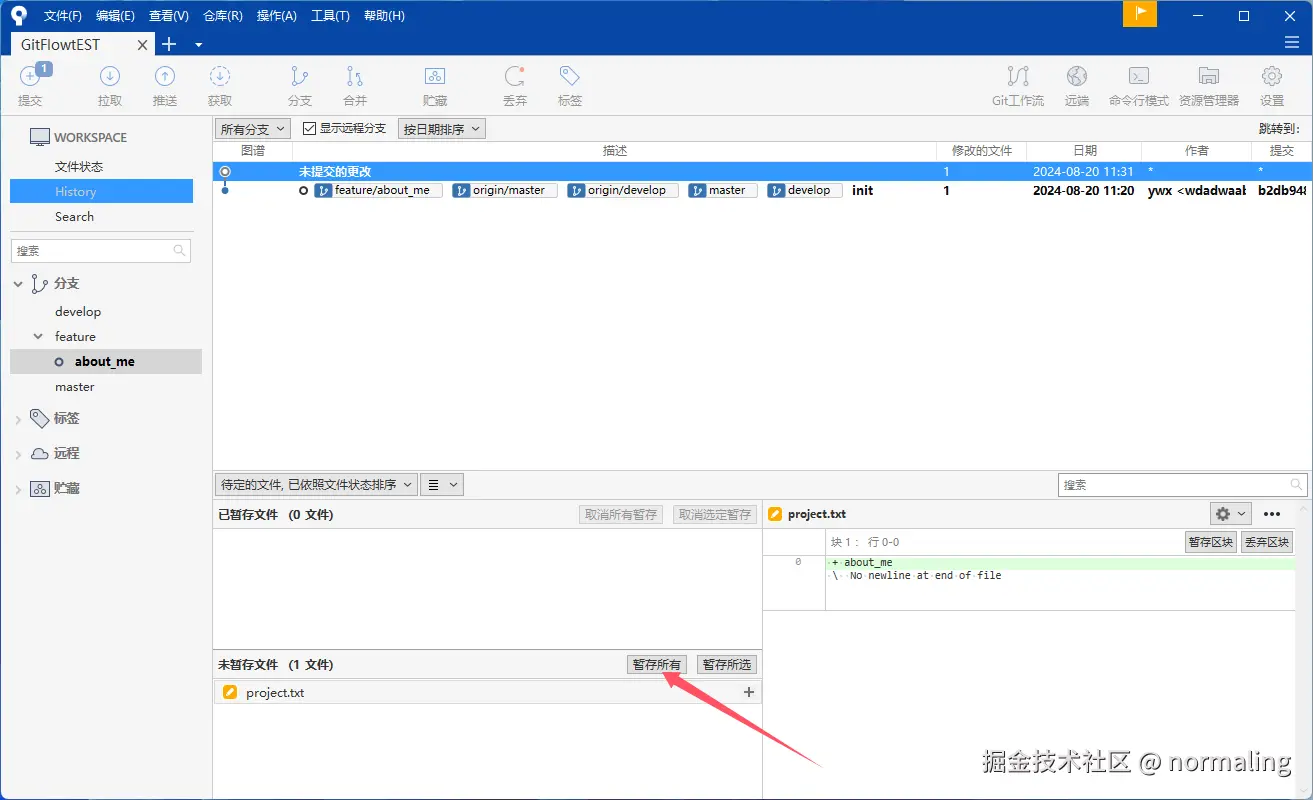Image resolution: width=1313 pixels, height=800 pixels.
Task: Open the 待定的文件 sorting dropdown
Action: 316,484
